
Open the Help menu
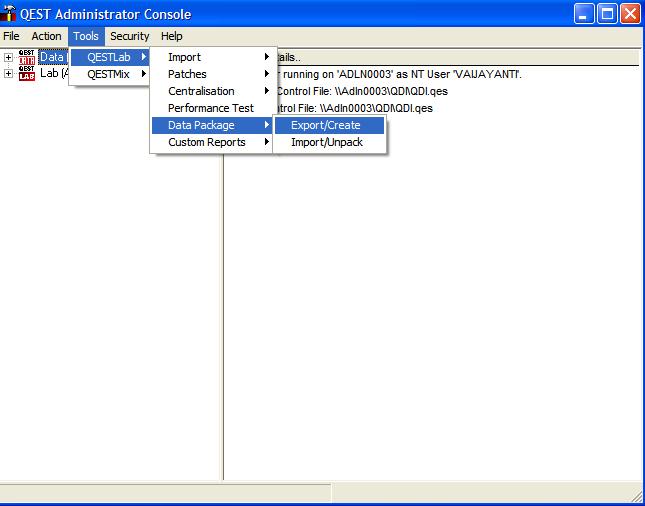click(171, 36)
